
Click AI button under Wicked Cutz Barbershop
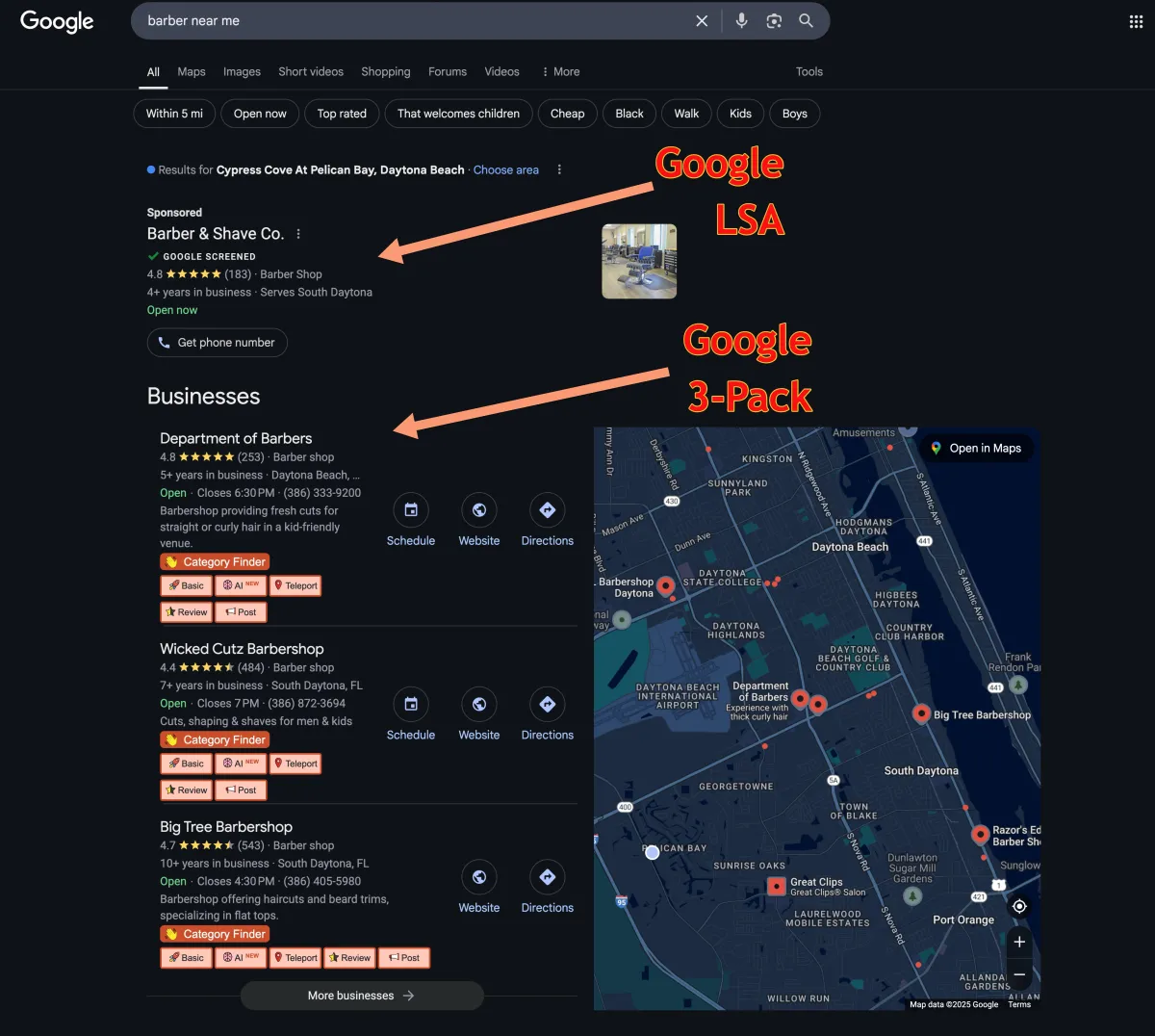click(x=241, y=764)
